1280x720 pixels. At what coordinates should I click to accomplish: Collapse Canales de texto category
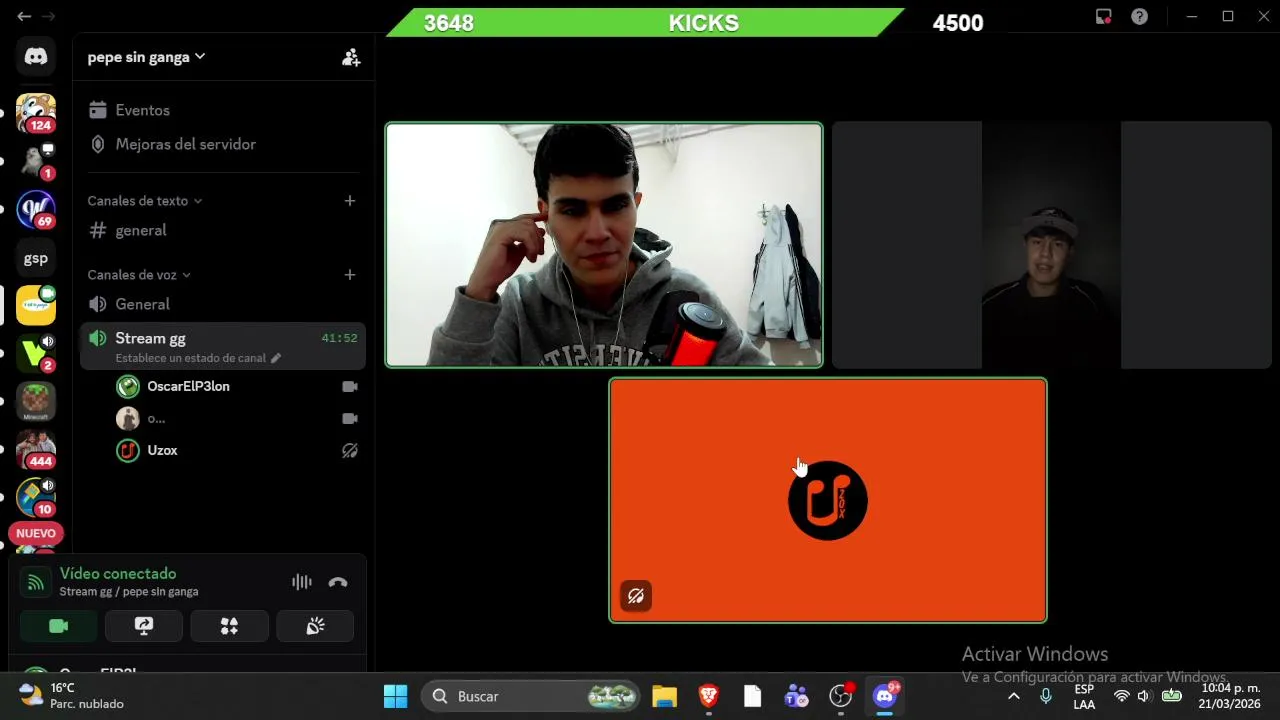point(144,201)
